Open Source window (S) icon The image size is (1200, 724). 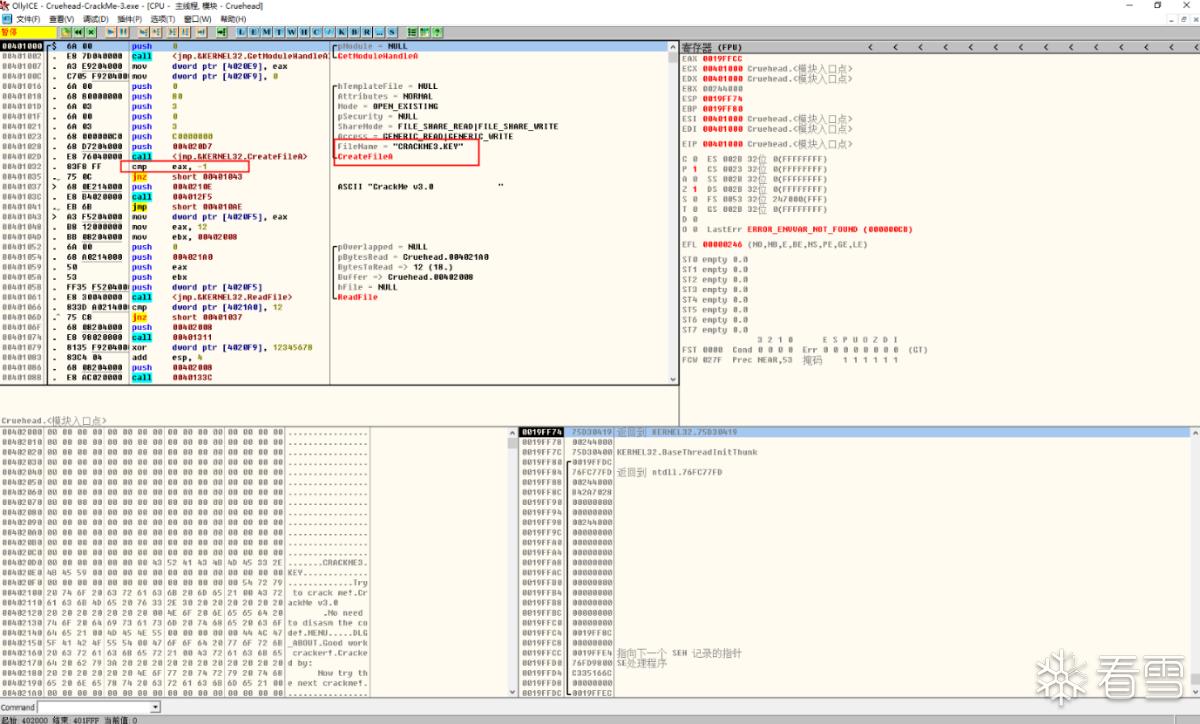(391, 32)
